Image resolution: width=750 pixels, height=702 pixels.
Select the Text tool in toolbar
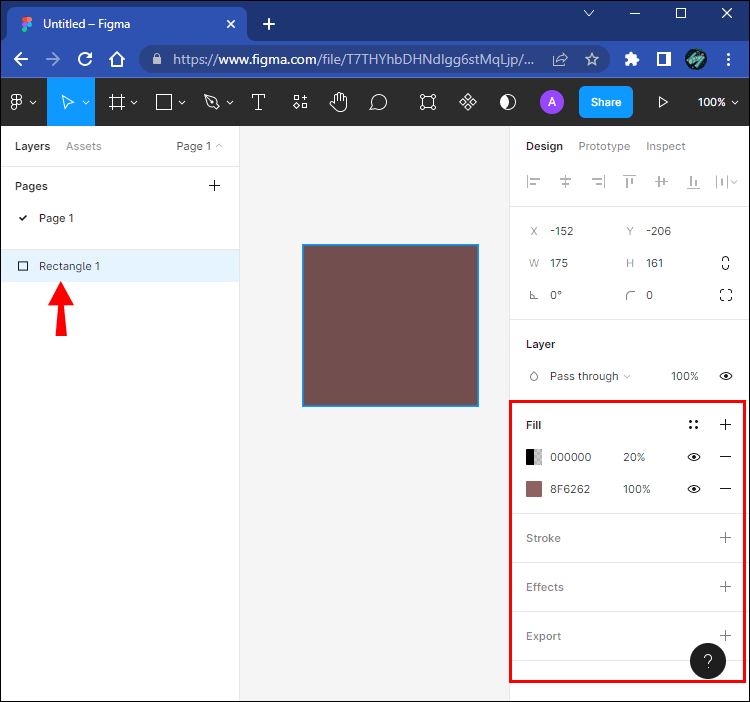point(258,102)
